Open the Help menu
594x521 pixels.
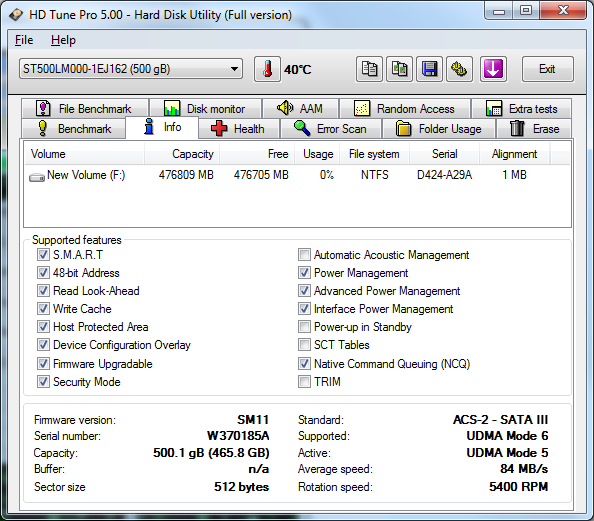point(63,40)
